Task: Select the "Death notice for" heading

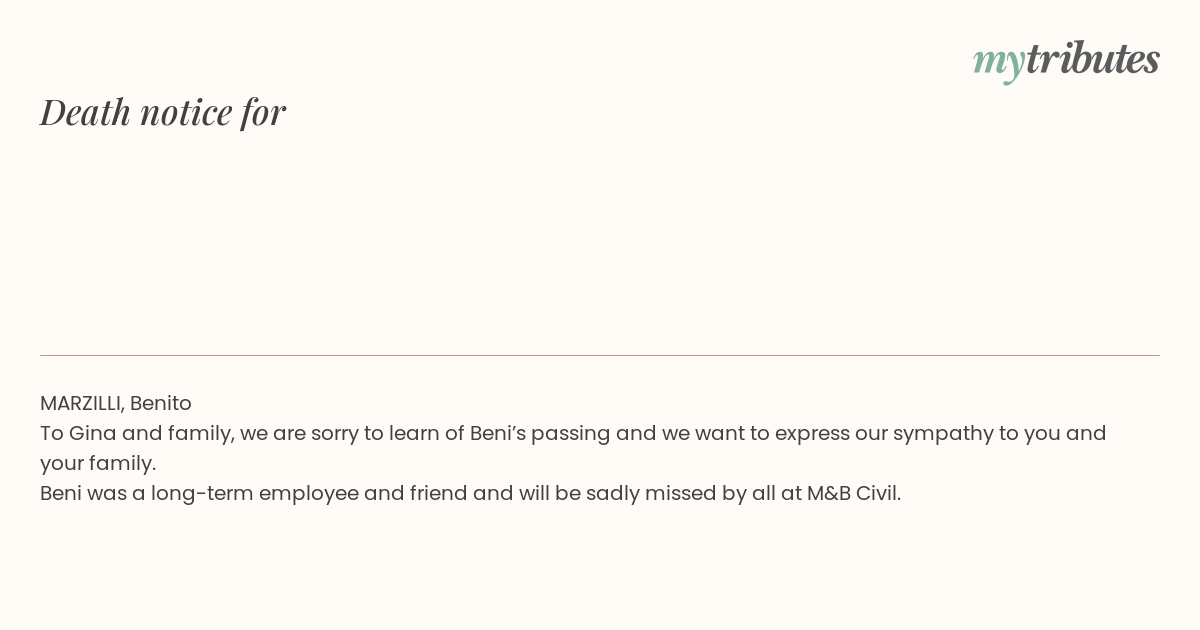Action: 163,112
